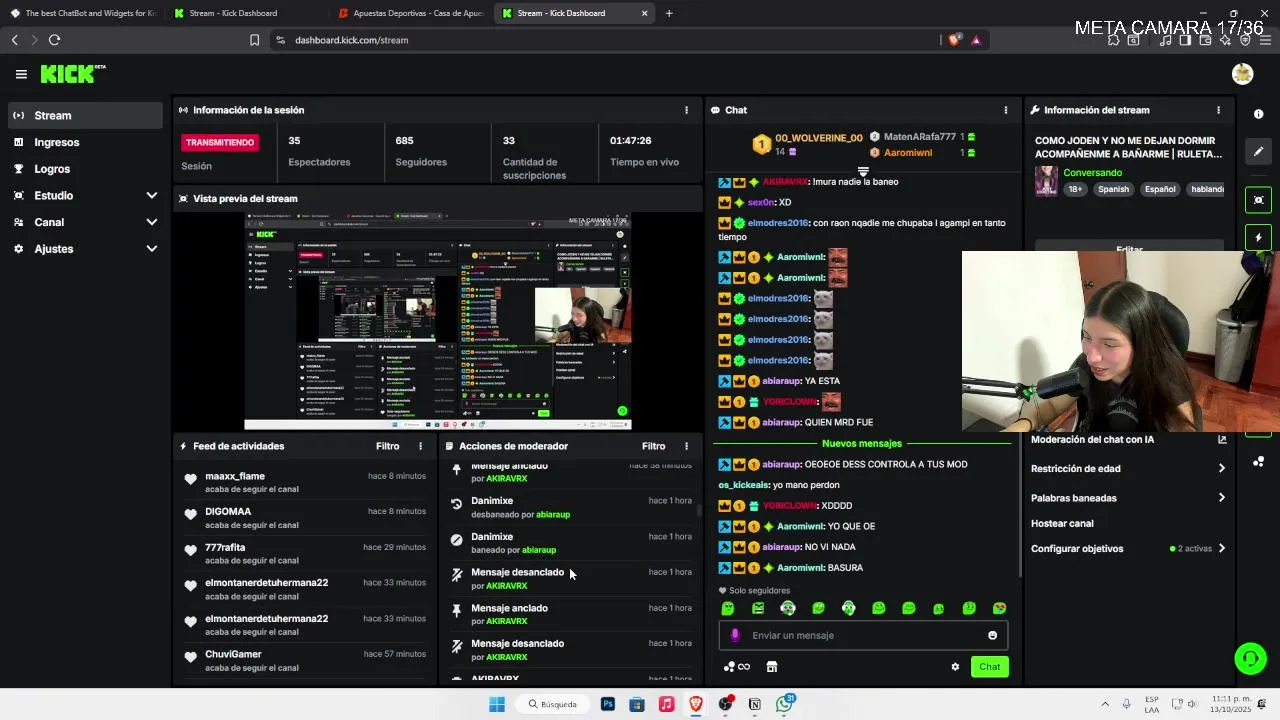This screenshot has height=720, width=1280.
Task: Show hidden system tray icons
Action: pos(1105,704)
